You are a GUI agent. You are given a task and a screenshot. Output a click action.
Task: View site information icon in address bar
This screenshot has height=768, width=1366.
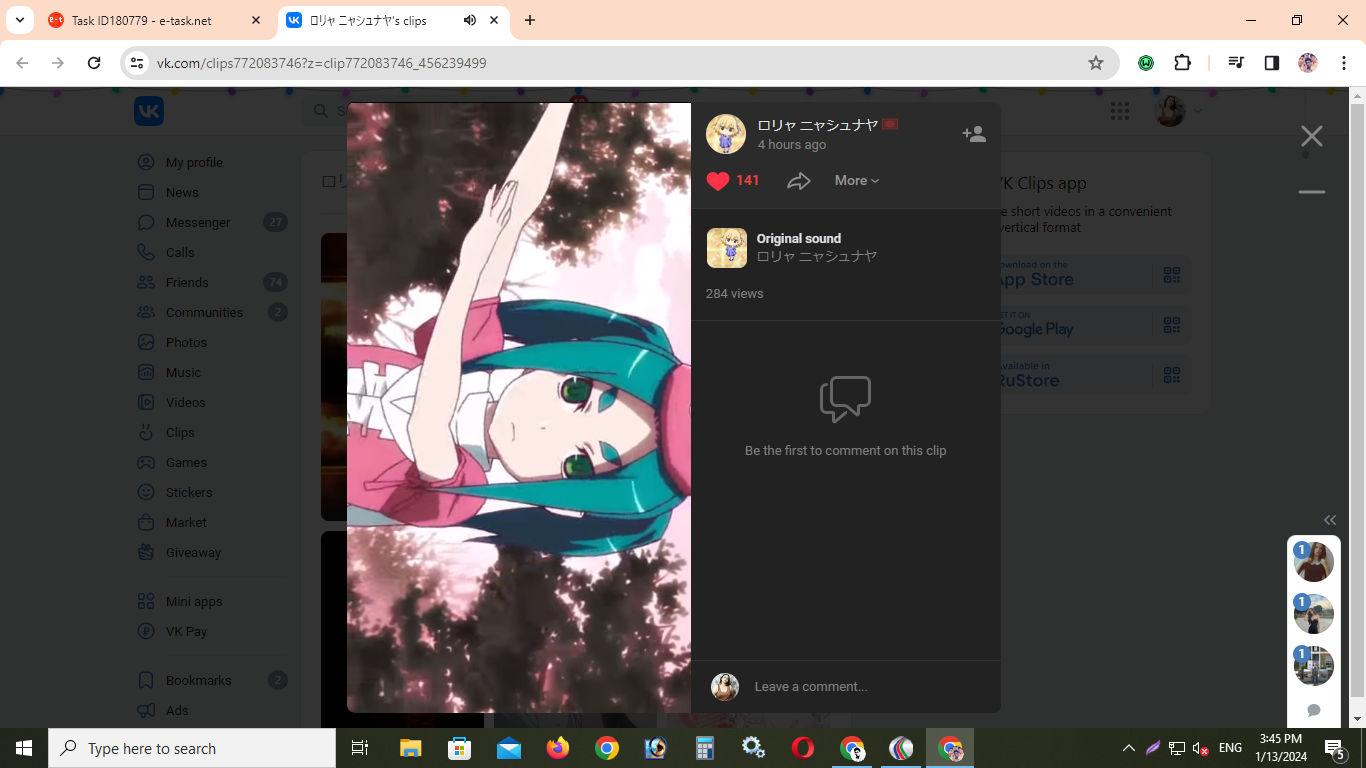[x=138, y=63]
